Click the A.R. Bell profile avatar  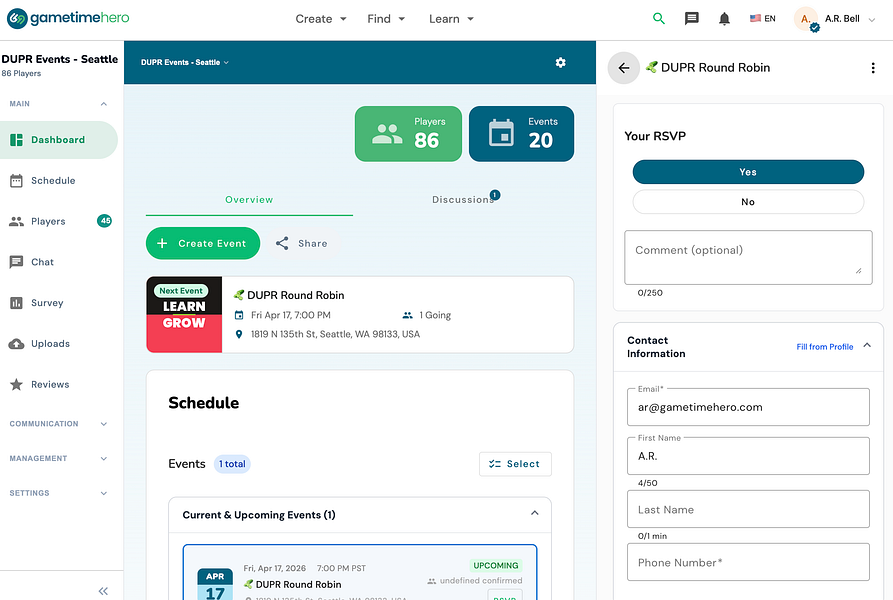pyautogui.click(x=806, y=19)
